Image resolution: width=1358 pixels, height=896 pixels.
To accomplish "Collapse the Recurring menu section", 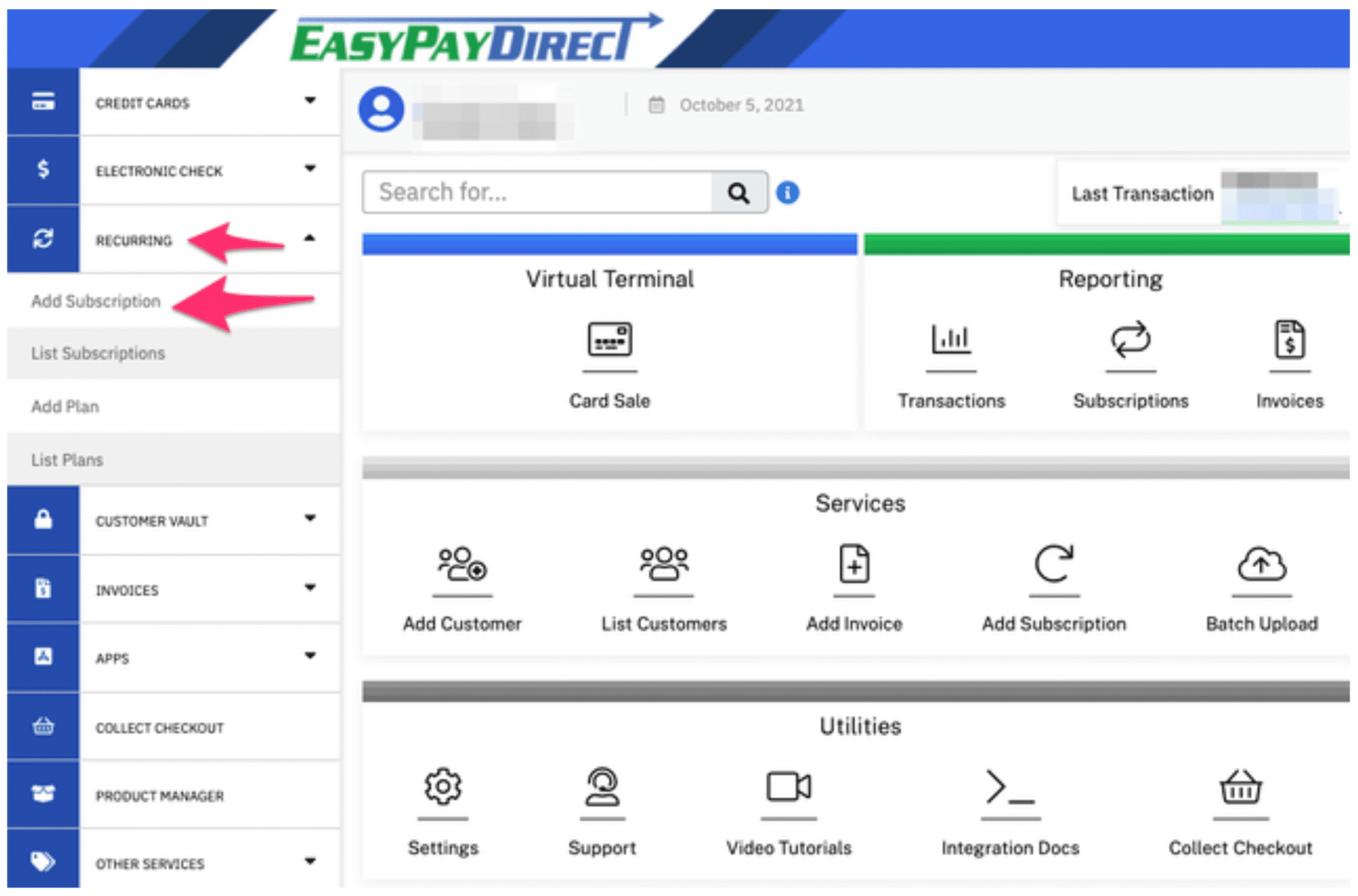I will pyautogui.click(x=309, y=240).
